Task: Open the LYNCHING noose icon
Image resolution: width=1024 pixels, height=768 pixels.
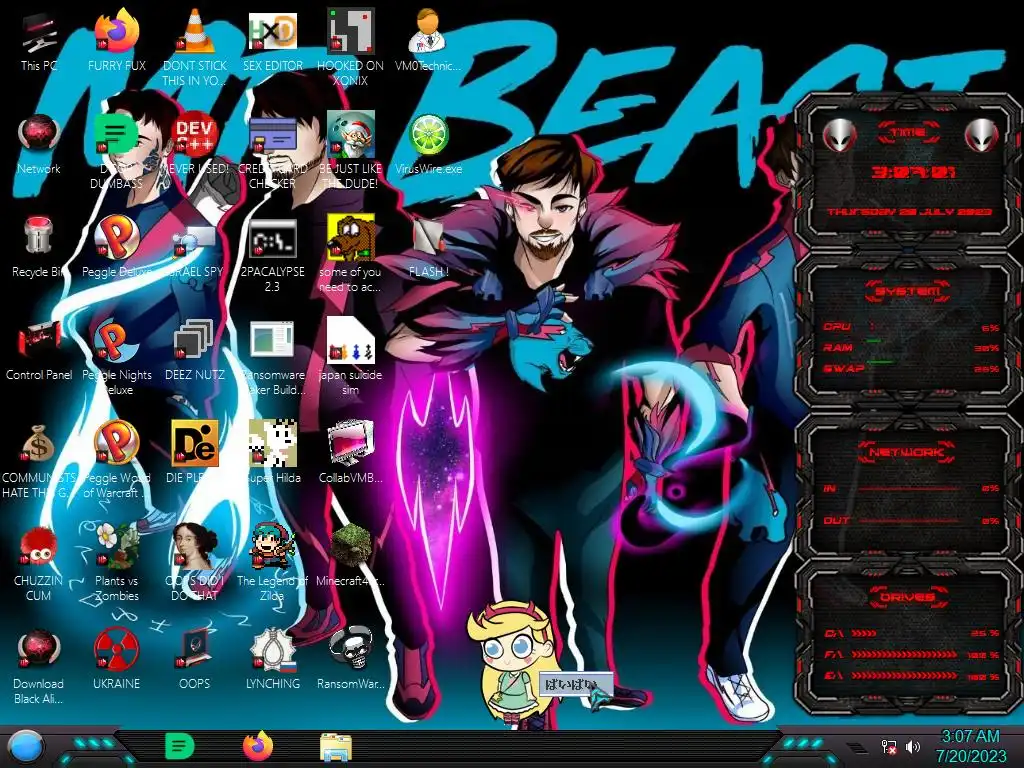Action: pyautogui.click(x=272, y=649)
